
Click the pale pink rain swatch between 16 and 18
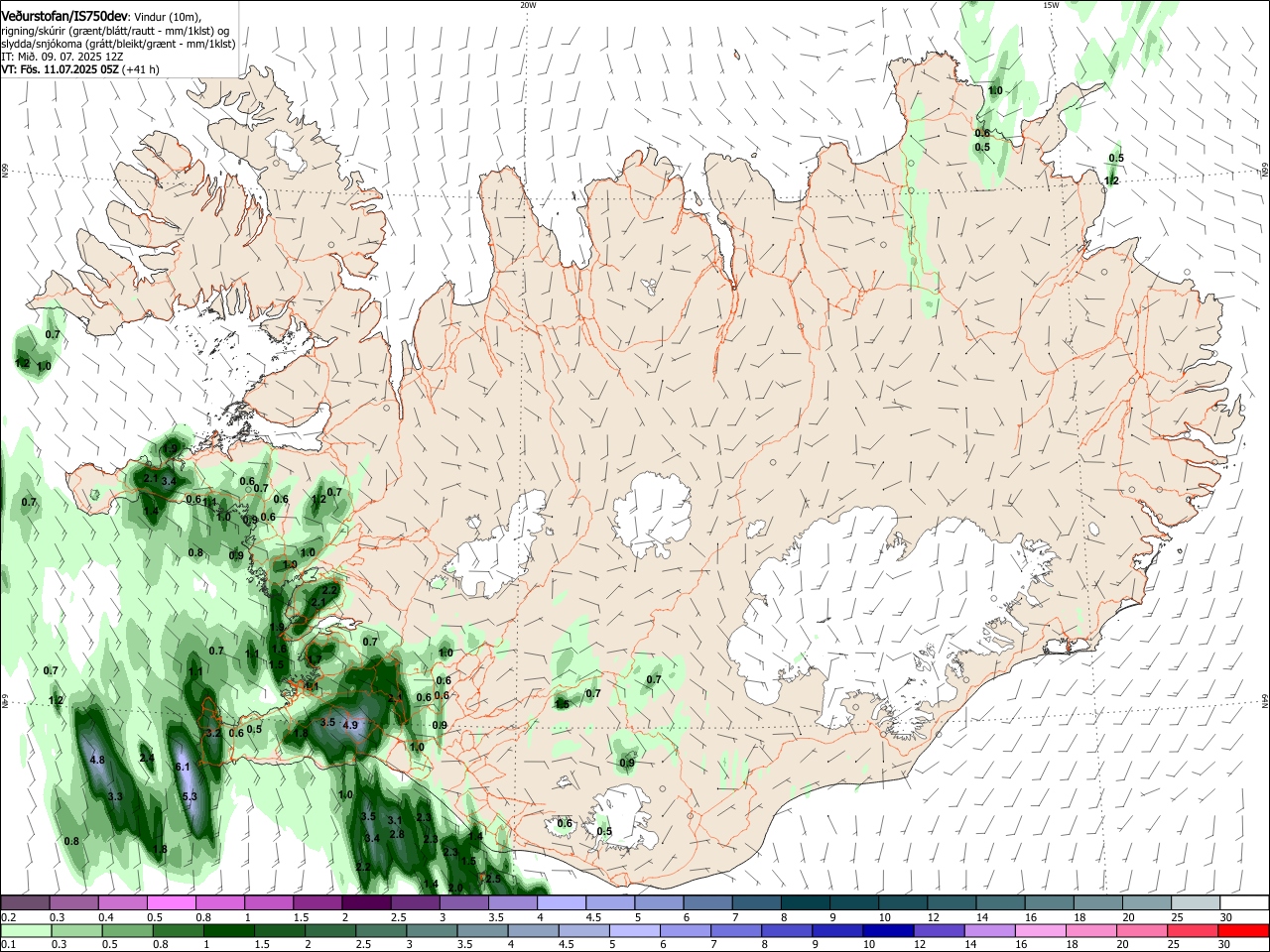click(1042, 930)
